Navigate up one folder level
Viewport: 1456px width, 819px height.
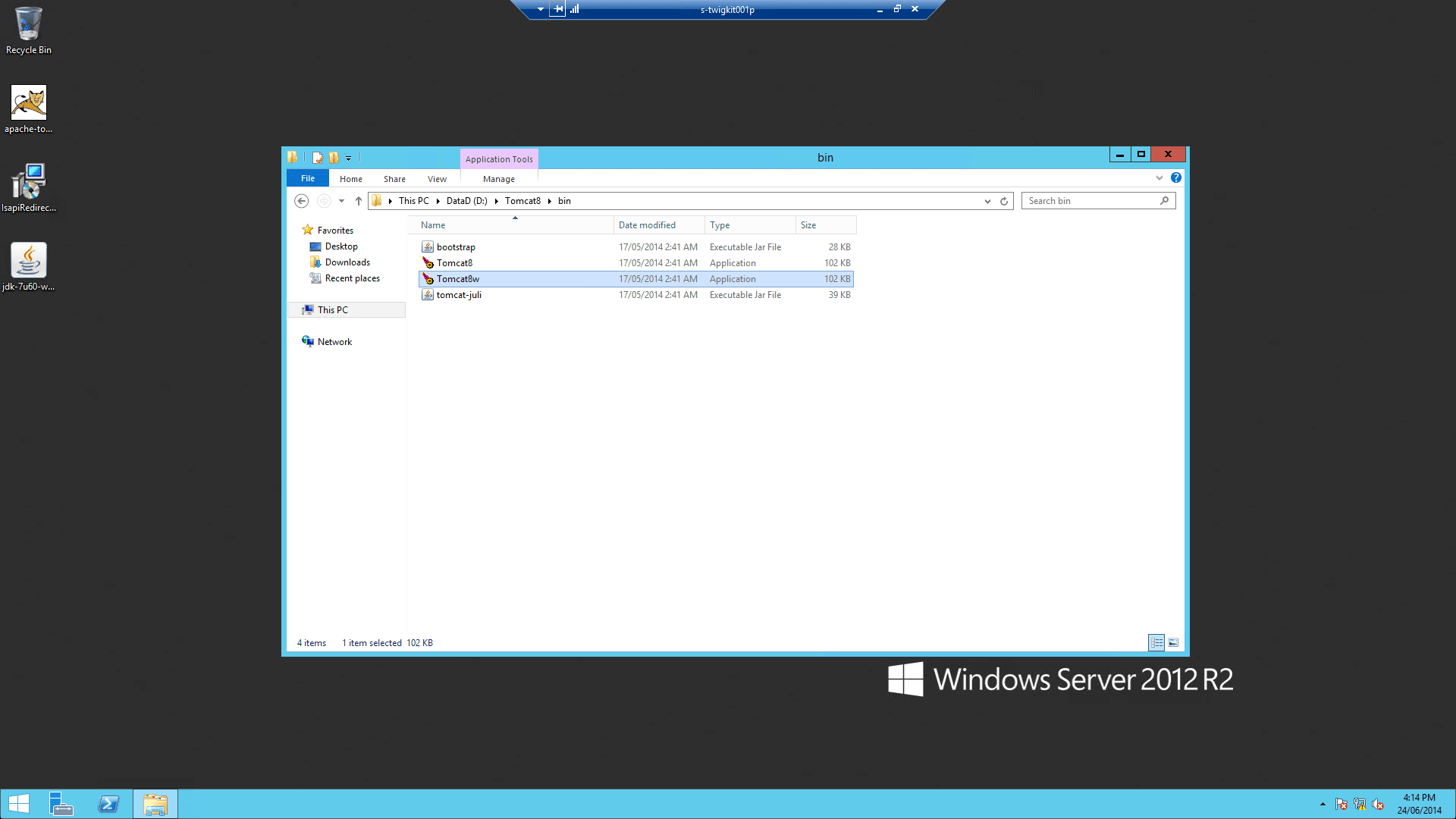coord(359,201)
